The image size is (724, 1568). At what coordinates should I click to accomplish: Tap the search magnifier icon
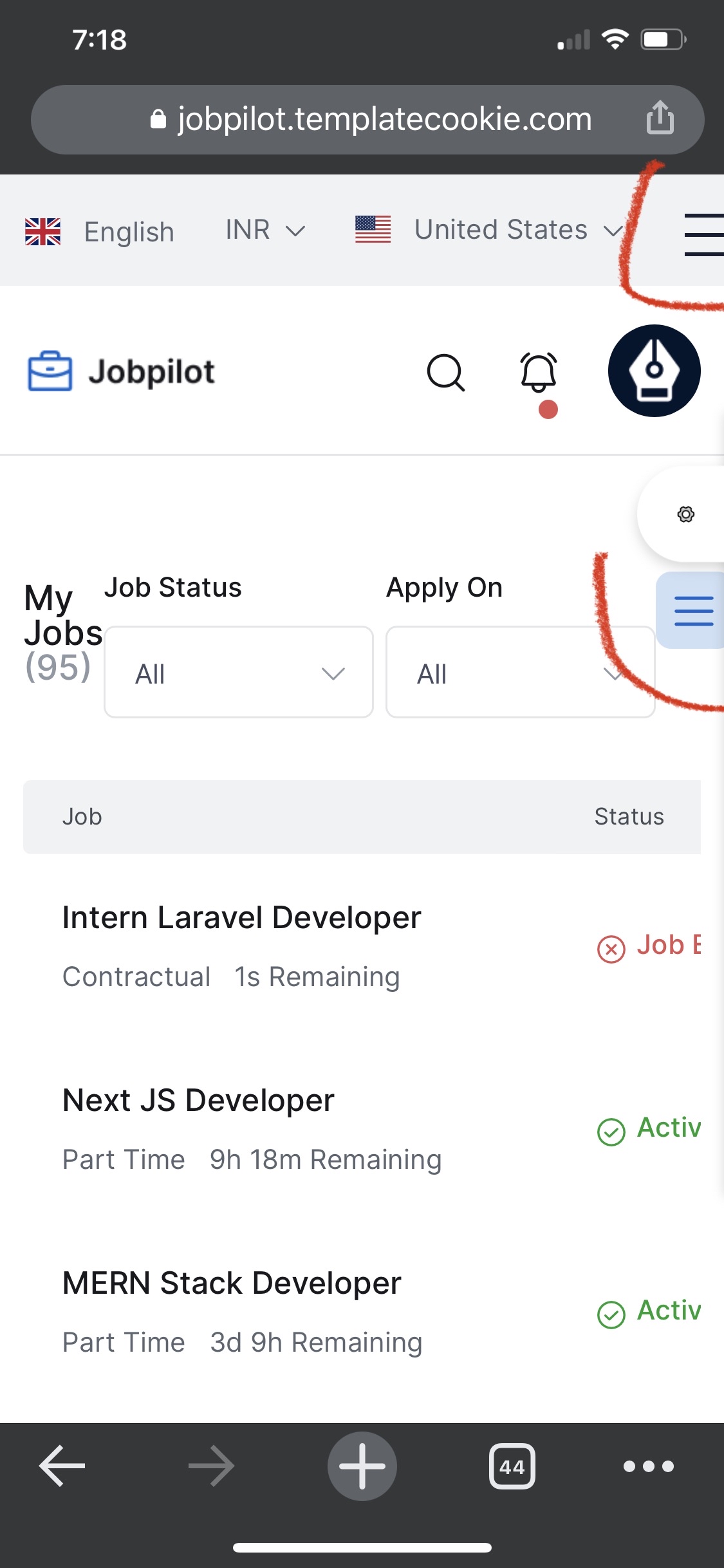(x=445, y=372)
